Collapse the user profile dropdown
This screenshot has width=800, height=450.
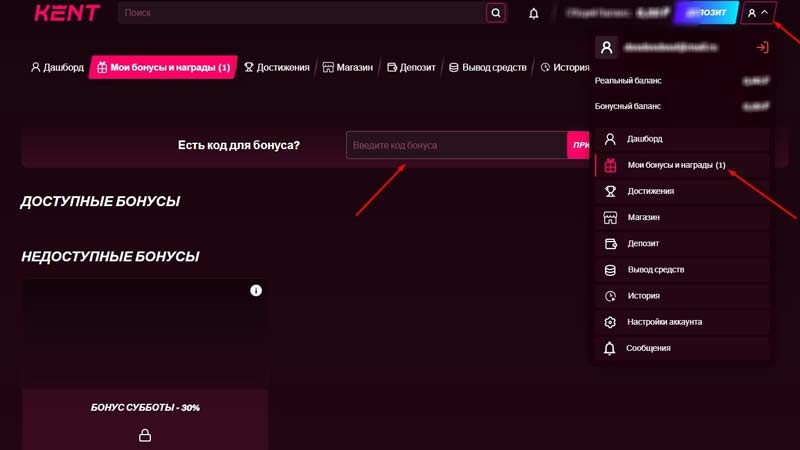[758, 13]
